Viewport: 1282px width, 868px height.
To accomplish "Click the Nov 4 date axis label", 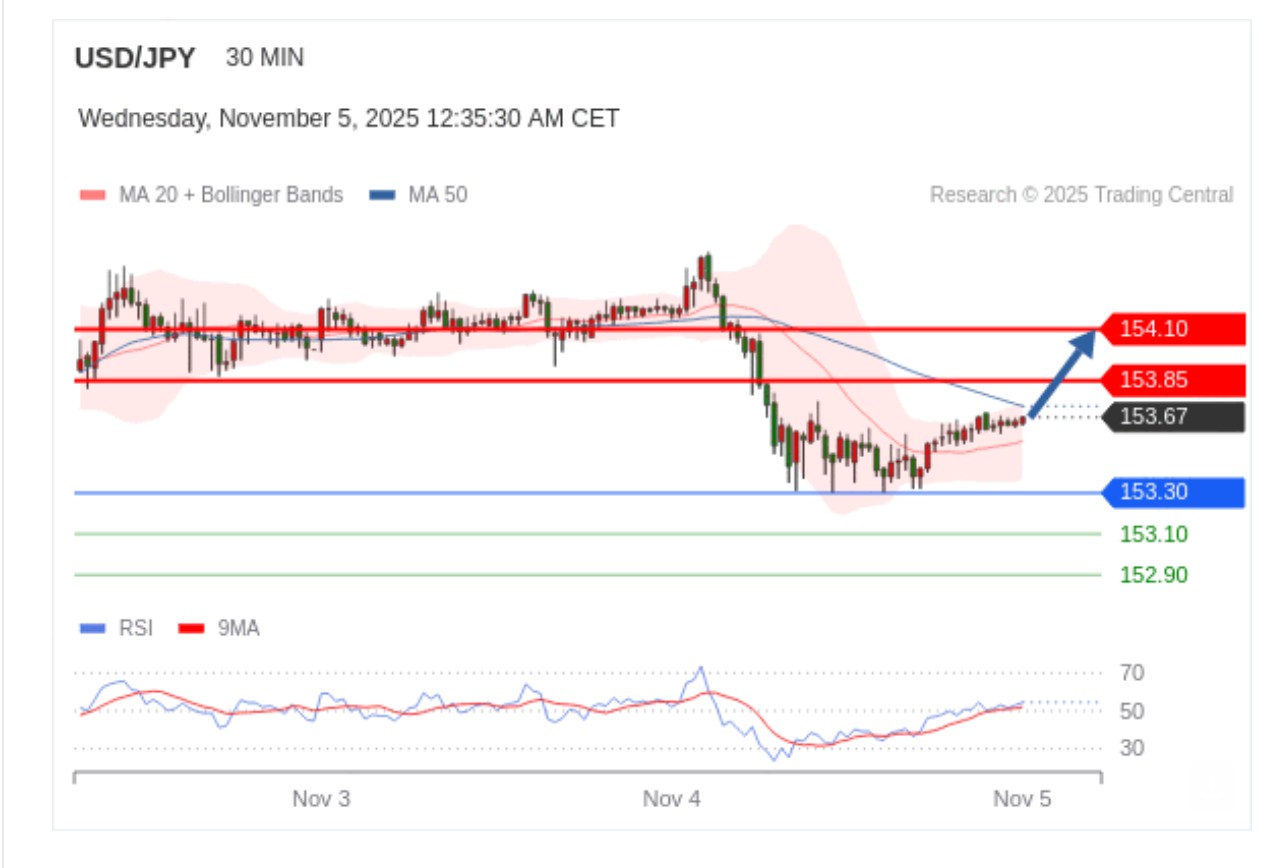I will pos(672,799).
